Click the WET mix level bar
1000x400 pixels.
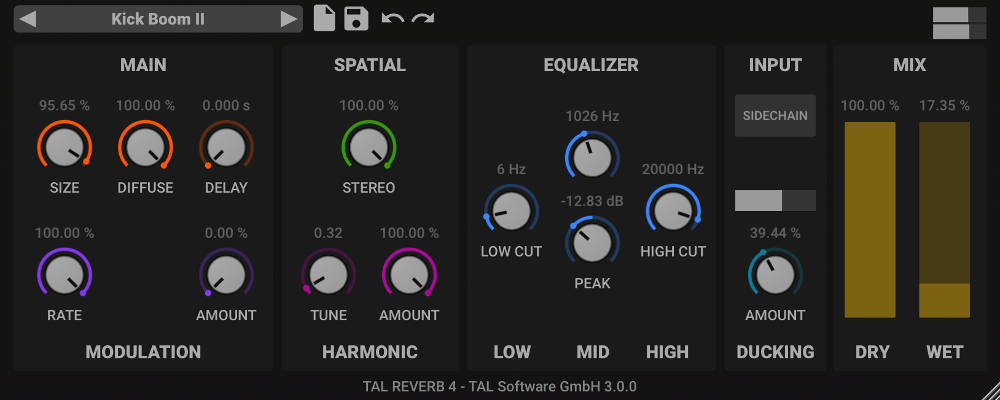click(945, 220)
